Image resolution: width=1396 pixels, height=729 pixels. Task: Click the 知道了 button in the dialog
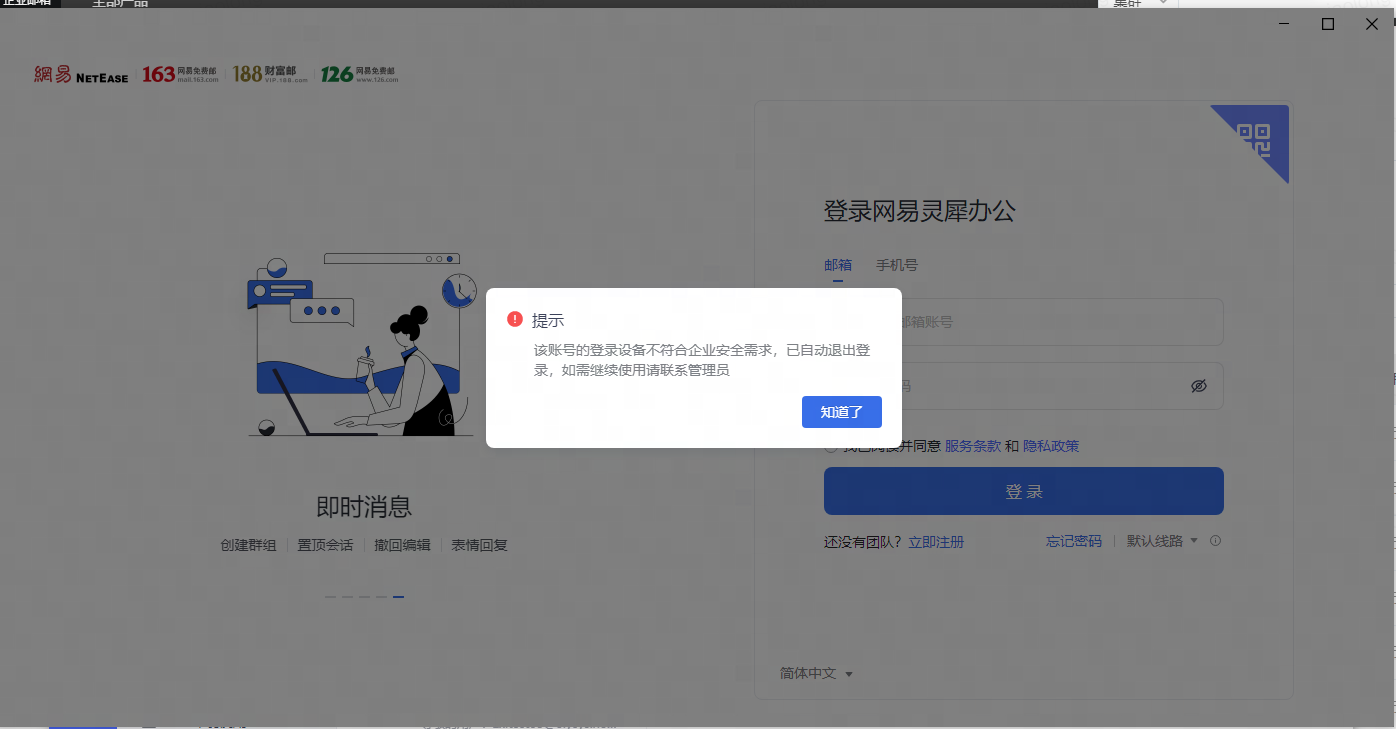[841, 412]
